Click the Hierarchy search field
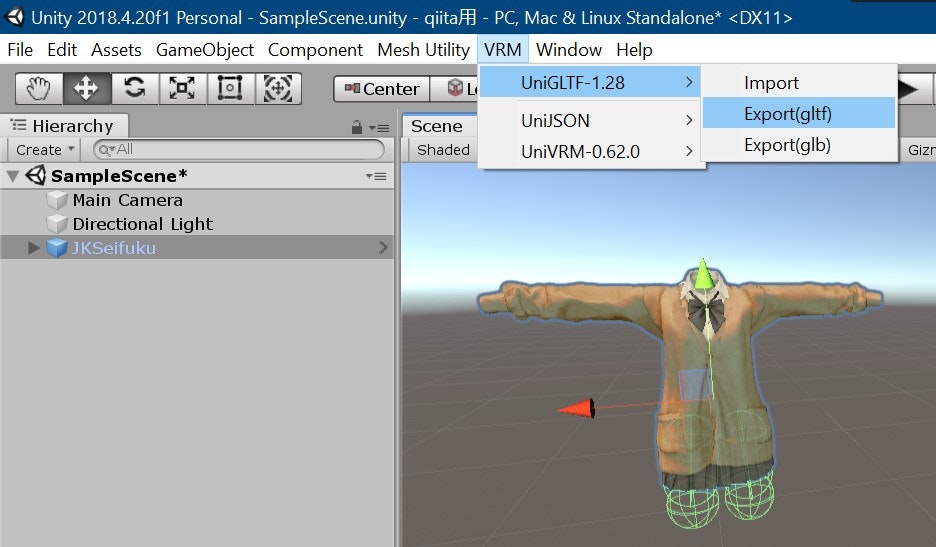Viewport: 936px width, 547px height. coord(239,149)
